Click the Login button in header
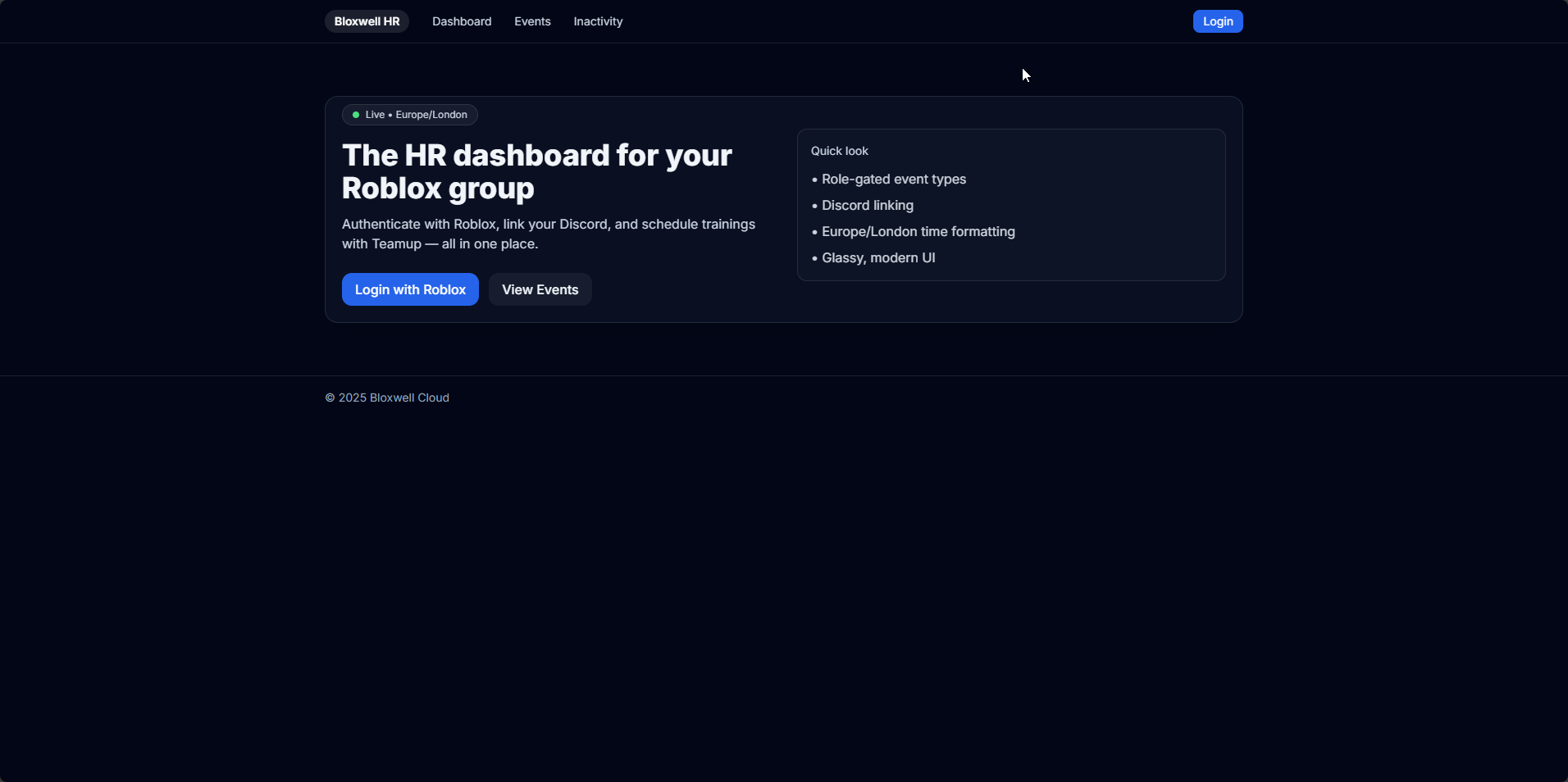Screen dimensions: 1568x782 pos(1218,21)
